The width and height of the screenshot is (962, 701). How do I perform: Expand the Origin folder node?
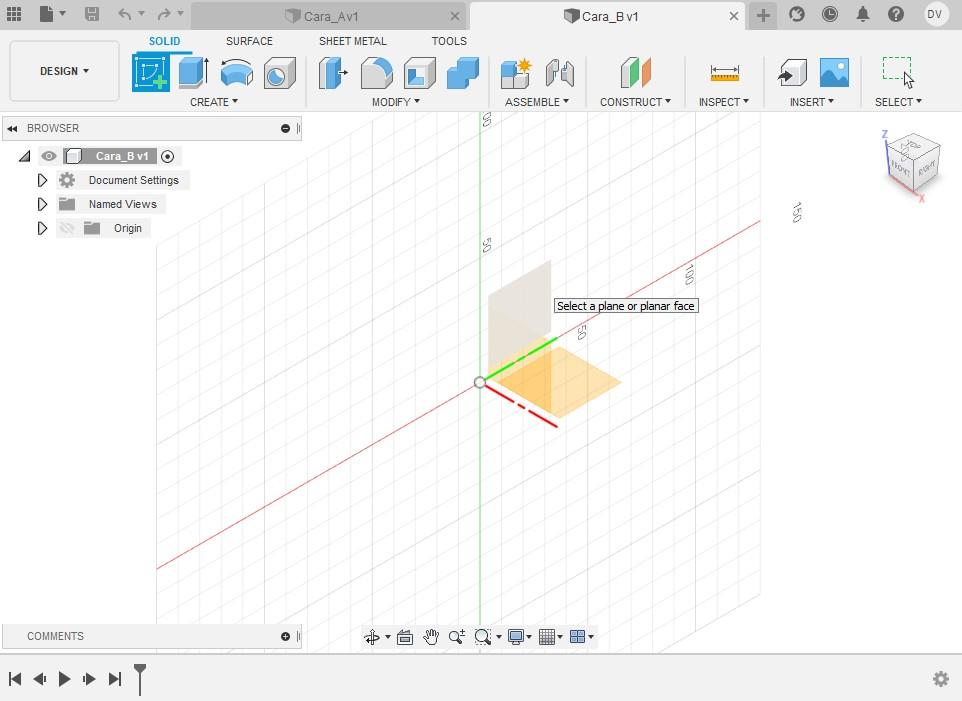[42, 228]
